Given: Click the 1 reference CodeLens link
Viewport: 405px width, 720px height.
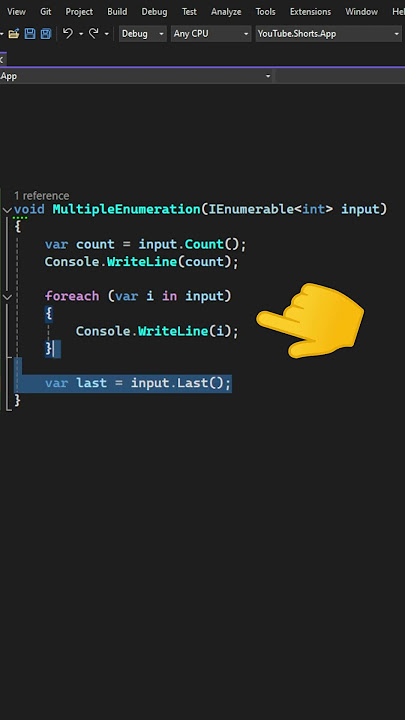Looking at the screenshot, I should [41, 196].
